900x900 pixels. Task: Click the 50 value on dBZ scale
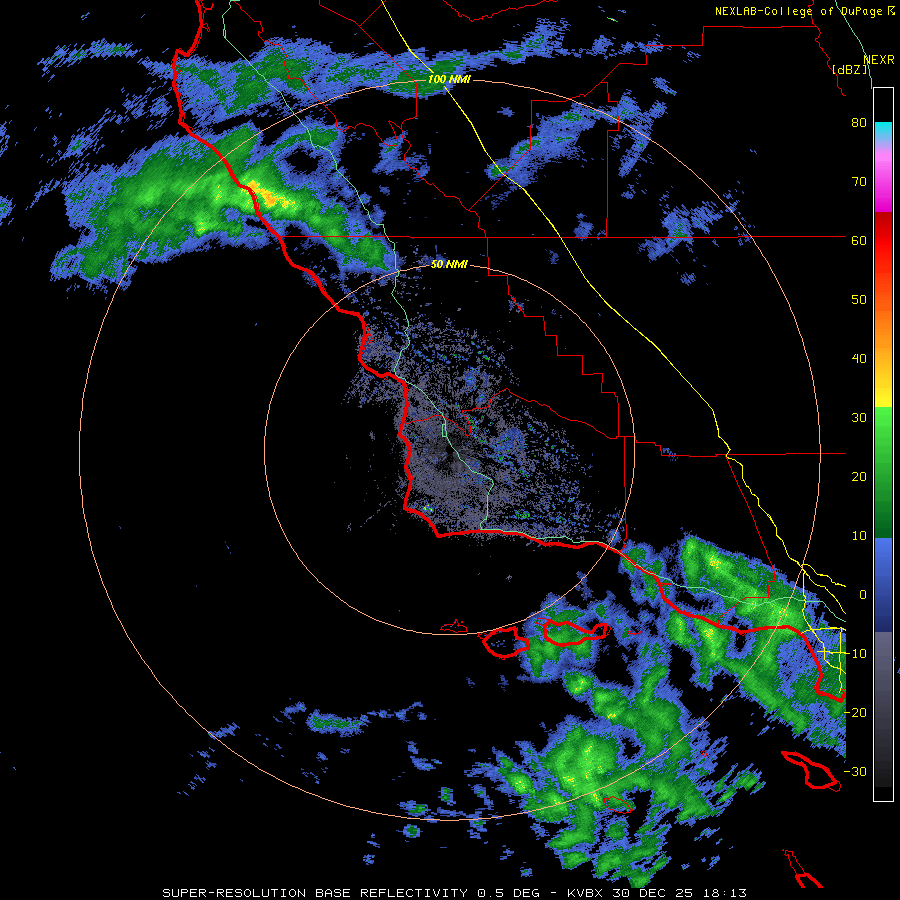coord(859,300)
